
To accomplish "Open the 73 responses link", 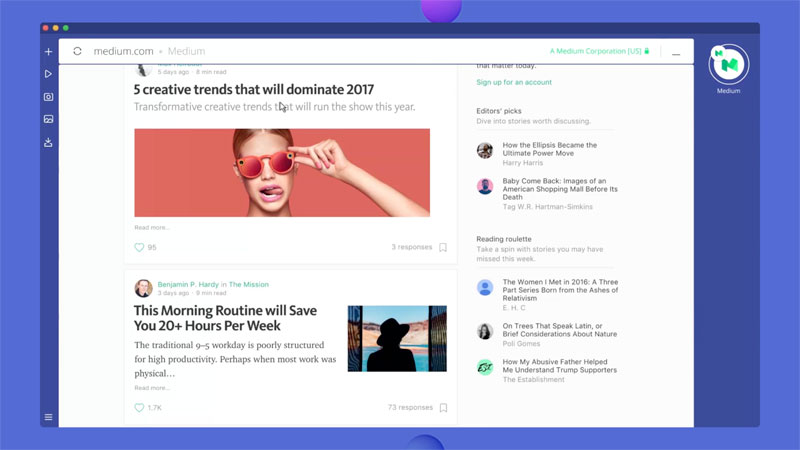I will [410, 407].
